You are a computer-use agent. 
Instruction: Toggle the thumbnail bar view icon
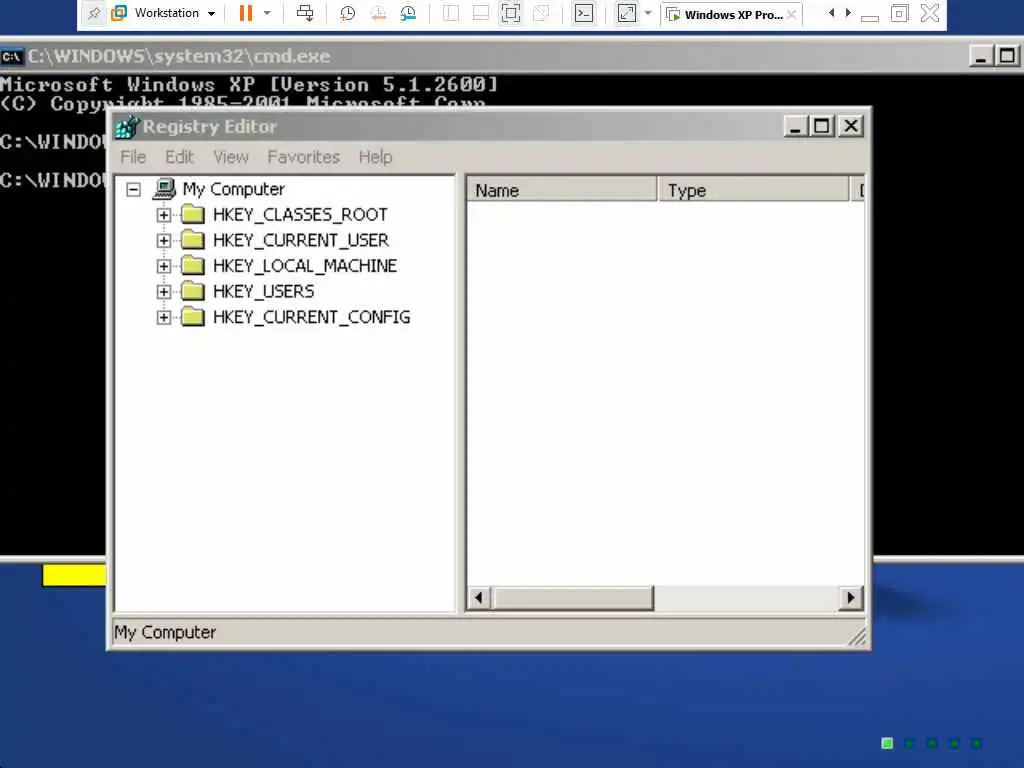coord(481,13)
